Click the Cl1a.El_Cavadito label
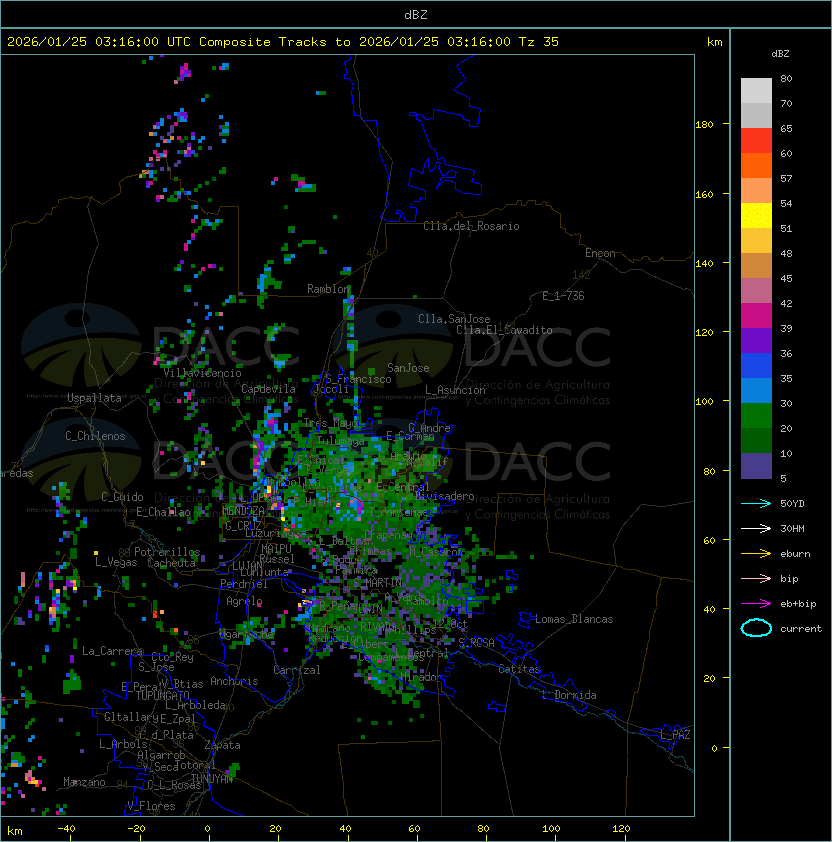The width and height of the screenshot is (832, 842). point(504,330)
